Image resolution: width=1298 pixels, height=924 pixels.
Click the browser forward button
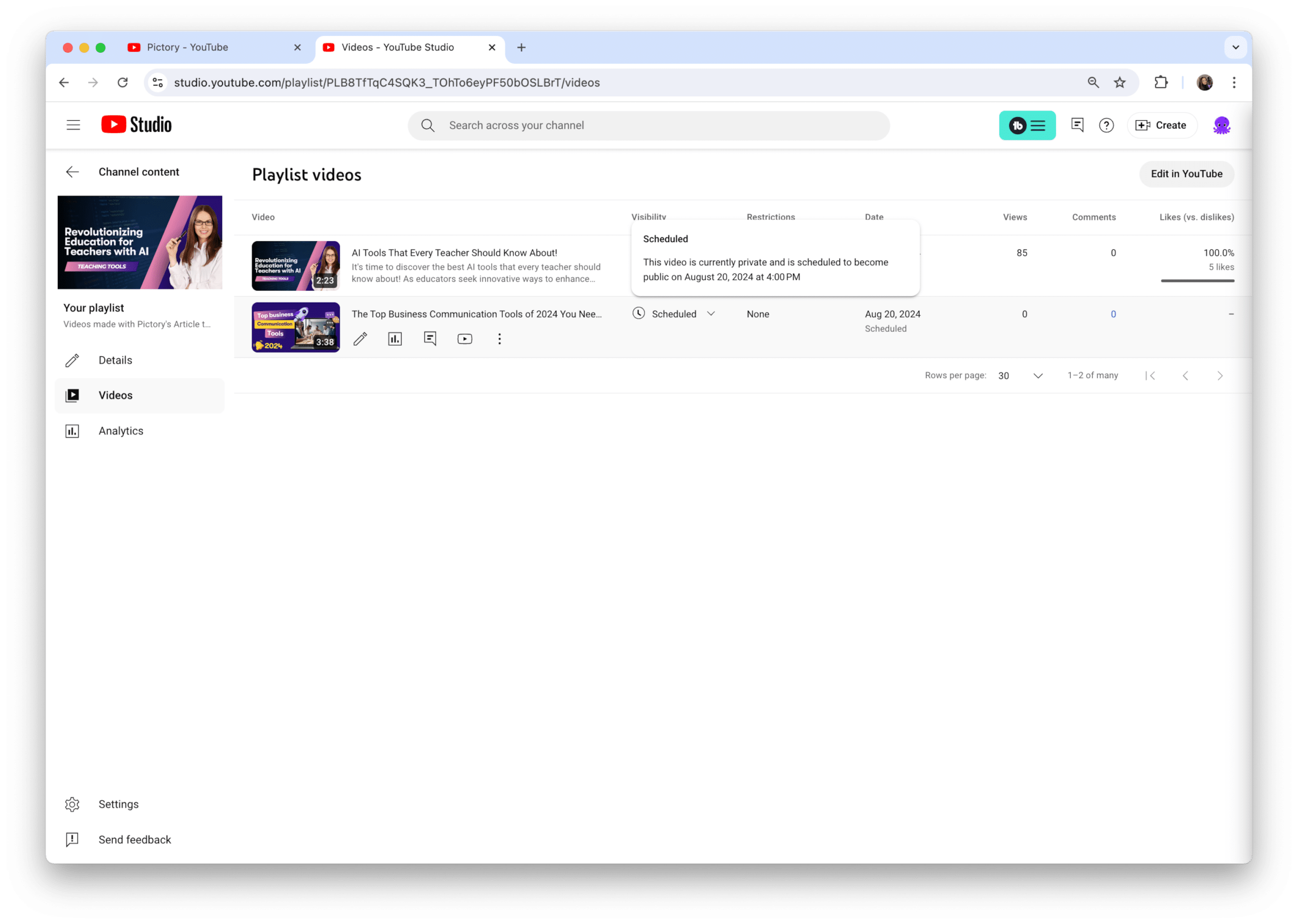[93, 83]
